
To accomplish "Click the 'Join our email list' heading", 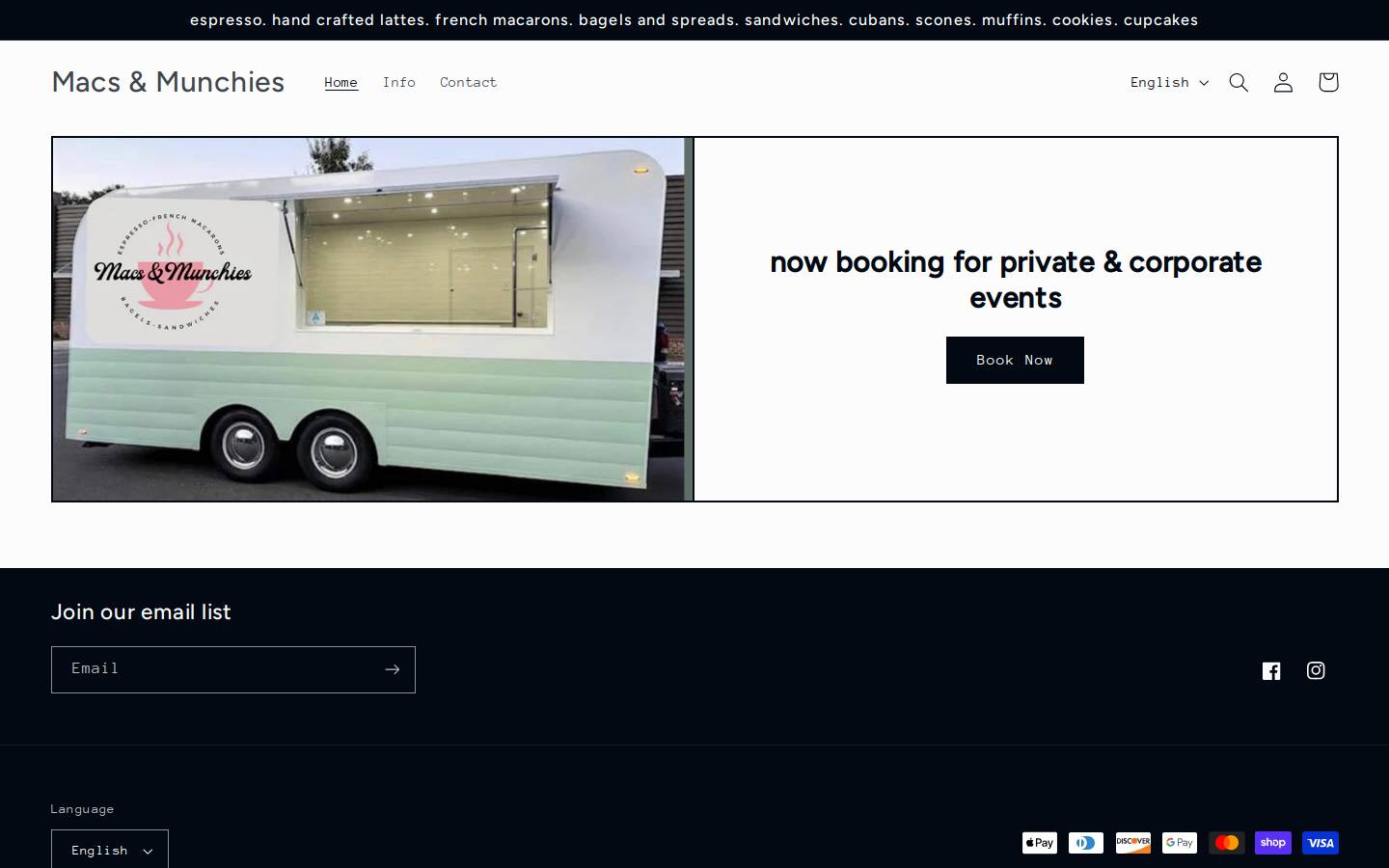I will click(x=141, y=611).
